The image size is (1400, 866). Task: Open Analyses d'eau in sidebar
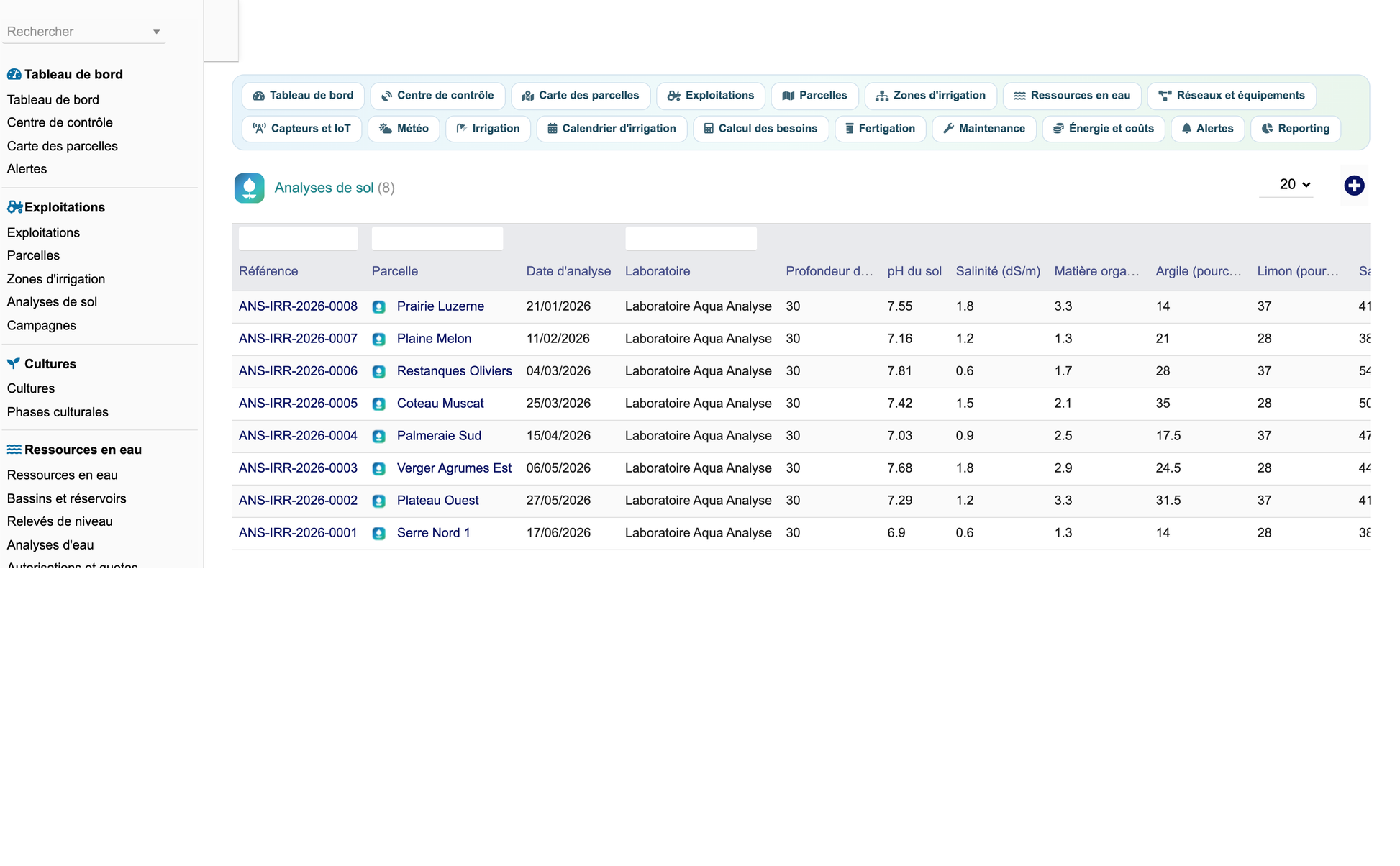click(50, 545)
